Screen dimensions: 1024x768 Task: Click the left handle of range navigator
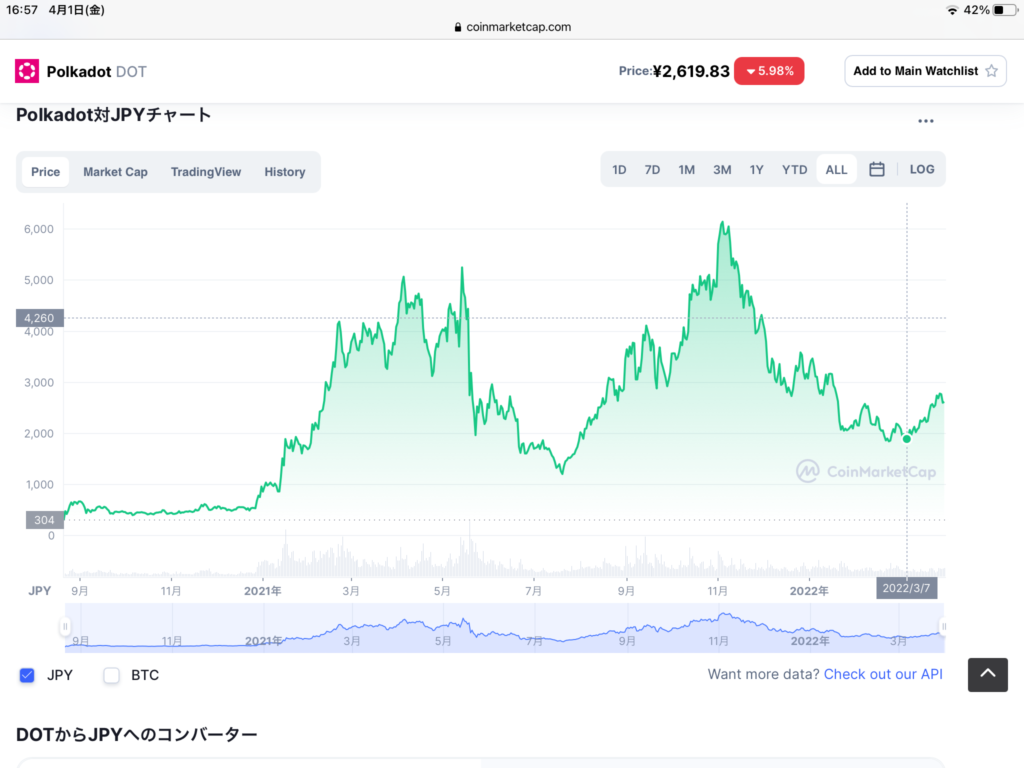(65, 627)
